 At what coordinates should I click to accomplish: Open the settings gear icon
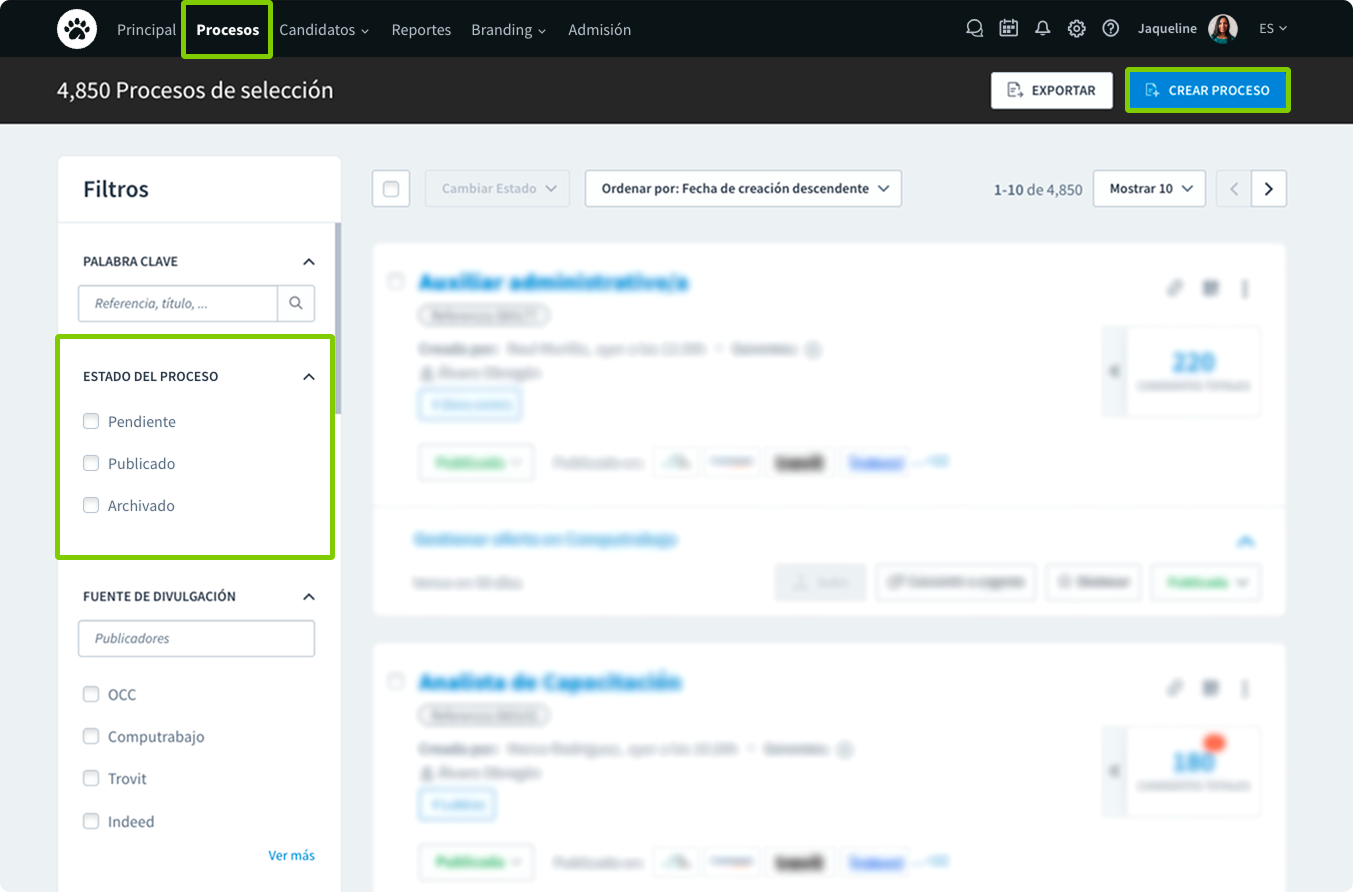click(1076, 29)
